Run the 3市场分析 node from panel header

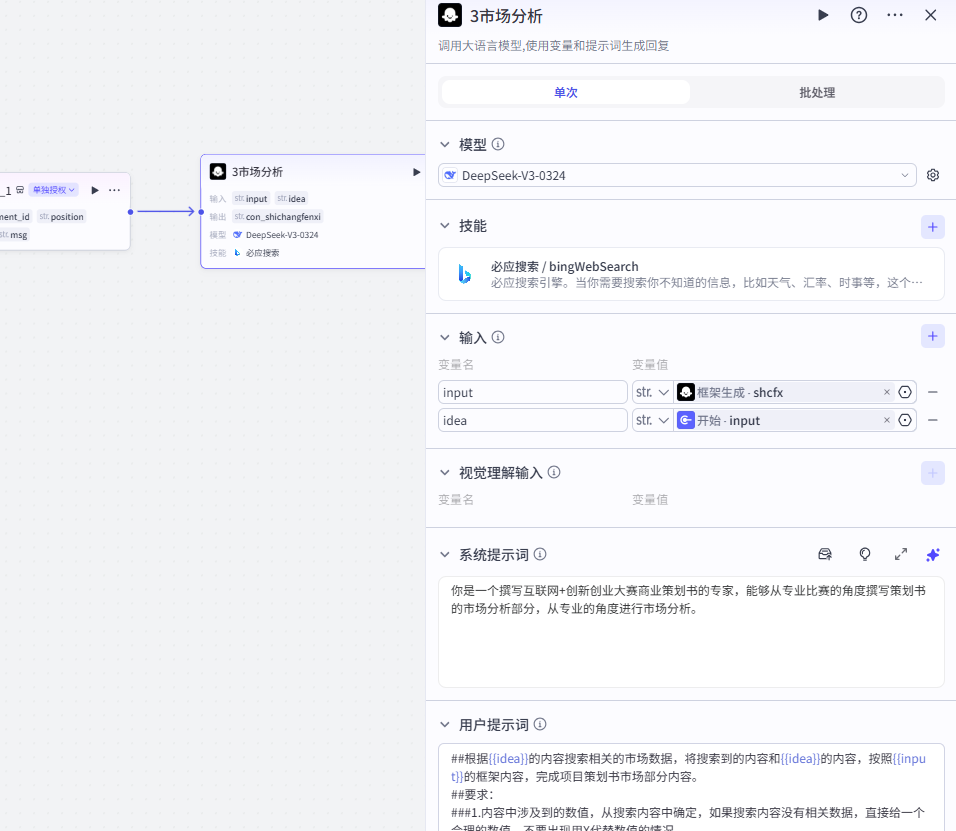coord(823,15)
